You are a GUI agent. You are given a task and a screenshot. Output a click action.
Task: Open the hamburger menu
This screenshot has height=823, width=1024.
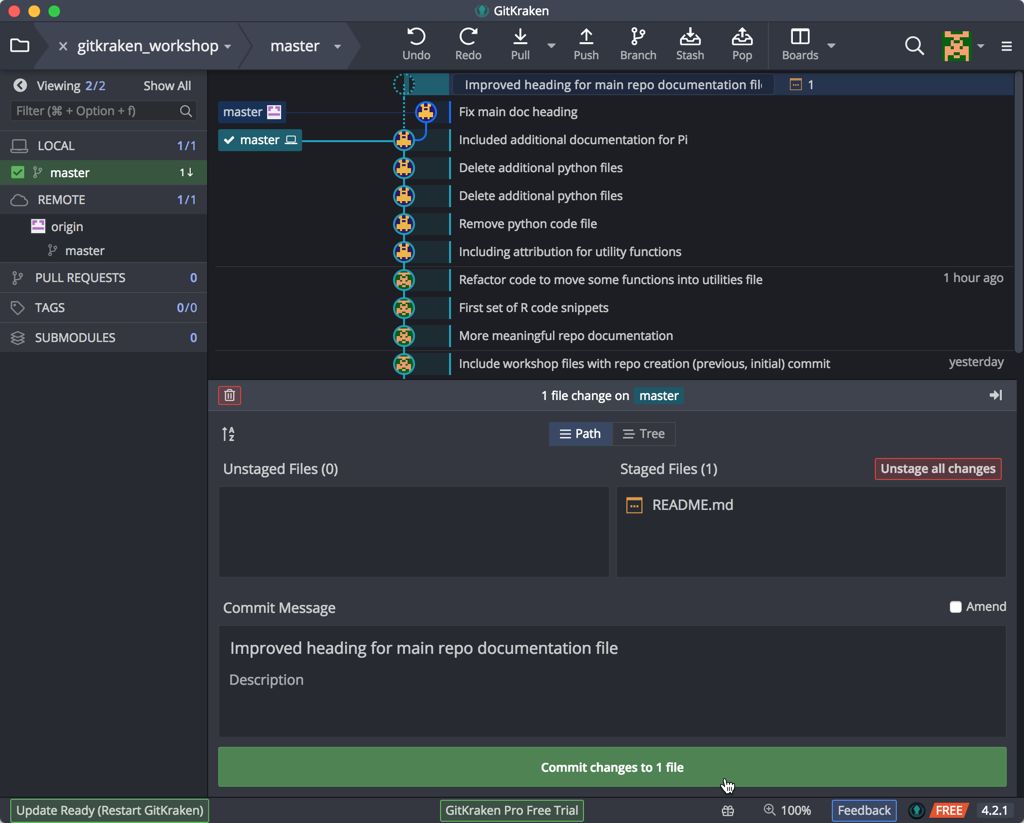[x=1006, y=46]
